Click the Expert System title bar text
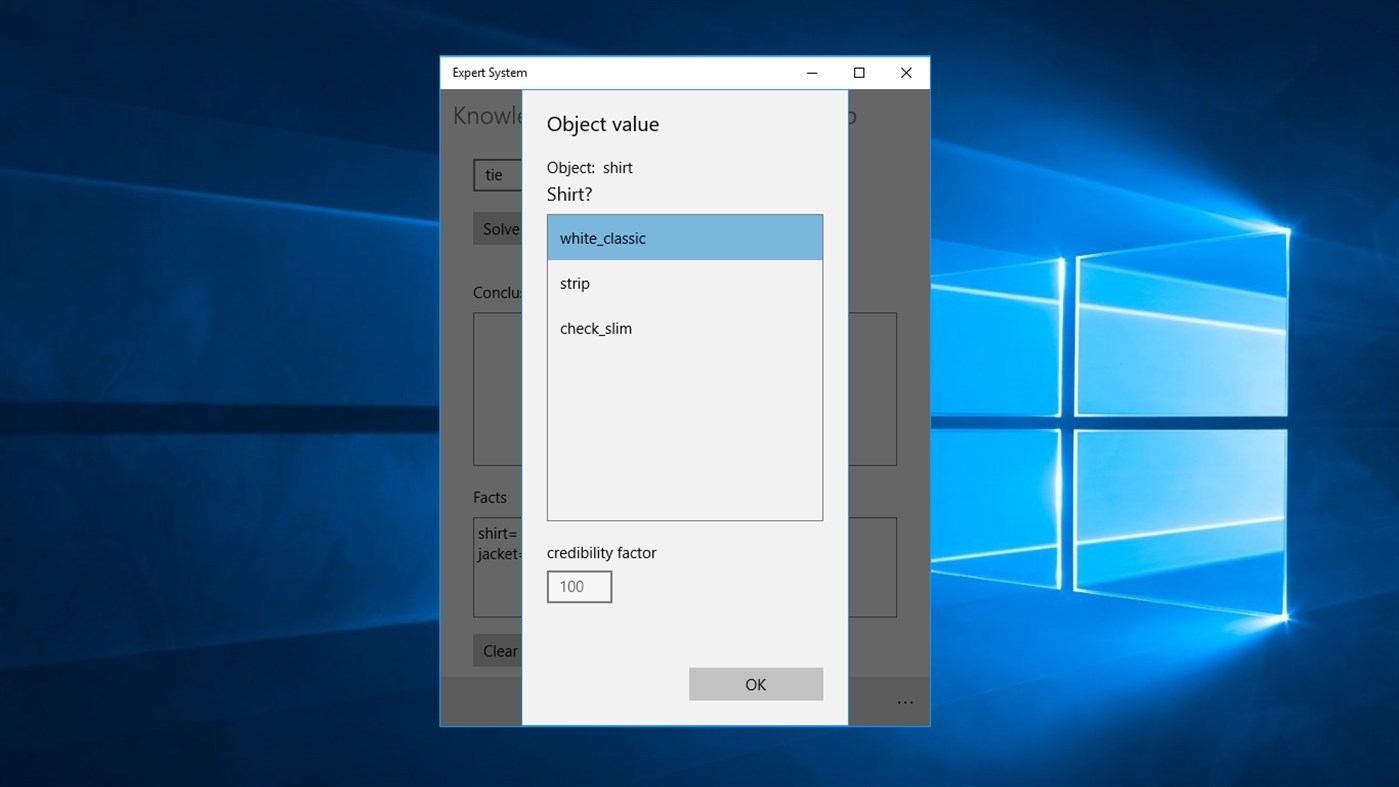The height and width of the screenshot is (787, 1399). 489,72
